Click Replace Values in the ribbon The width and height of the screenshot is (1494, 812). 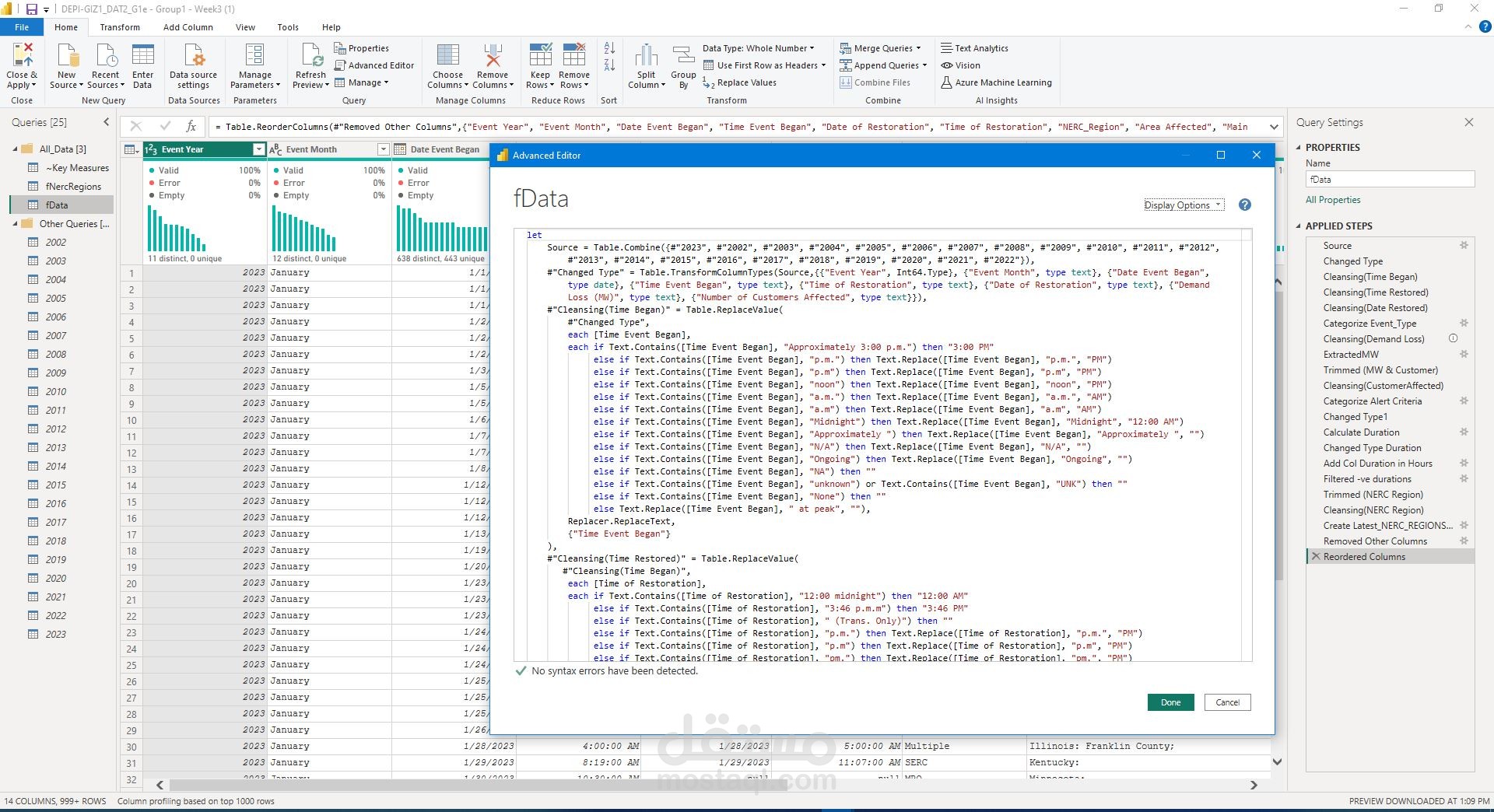[x=739, y=82]
